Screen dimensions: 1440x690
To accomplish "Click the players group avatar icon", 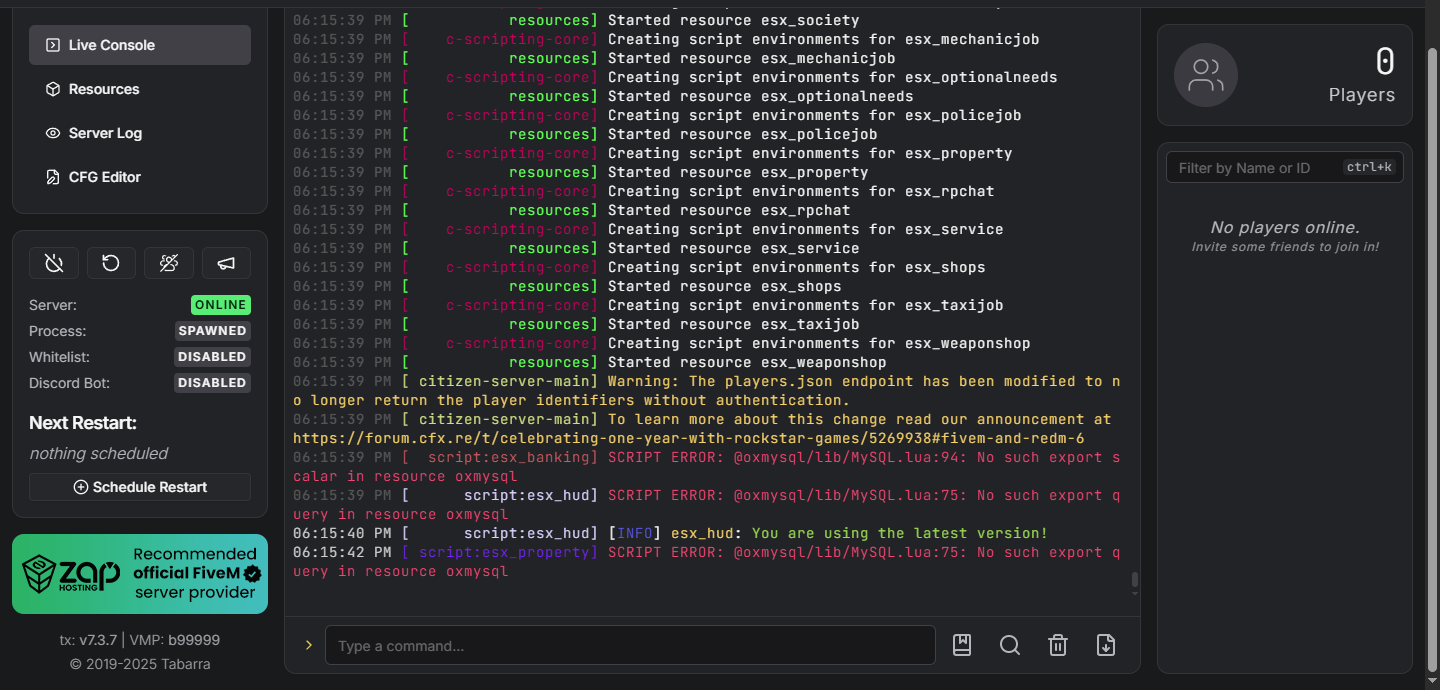I will coord(1205,75).
